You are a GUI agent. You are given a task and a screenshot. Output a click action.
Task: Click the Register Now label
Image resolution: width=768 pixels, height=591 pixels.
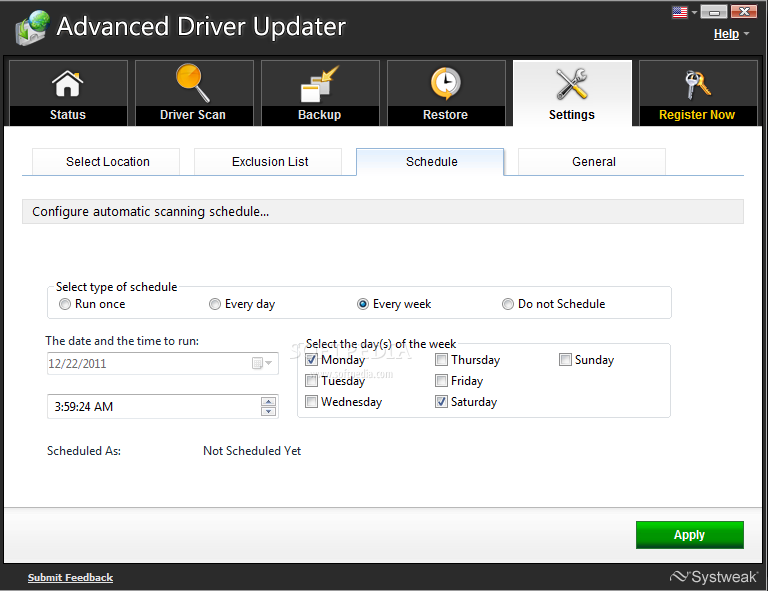pos(697,115)
